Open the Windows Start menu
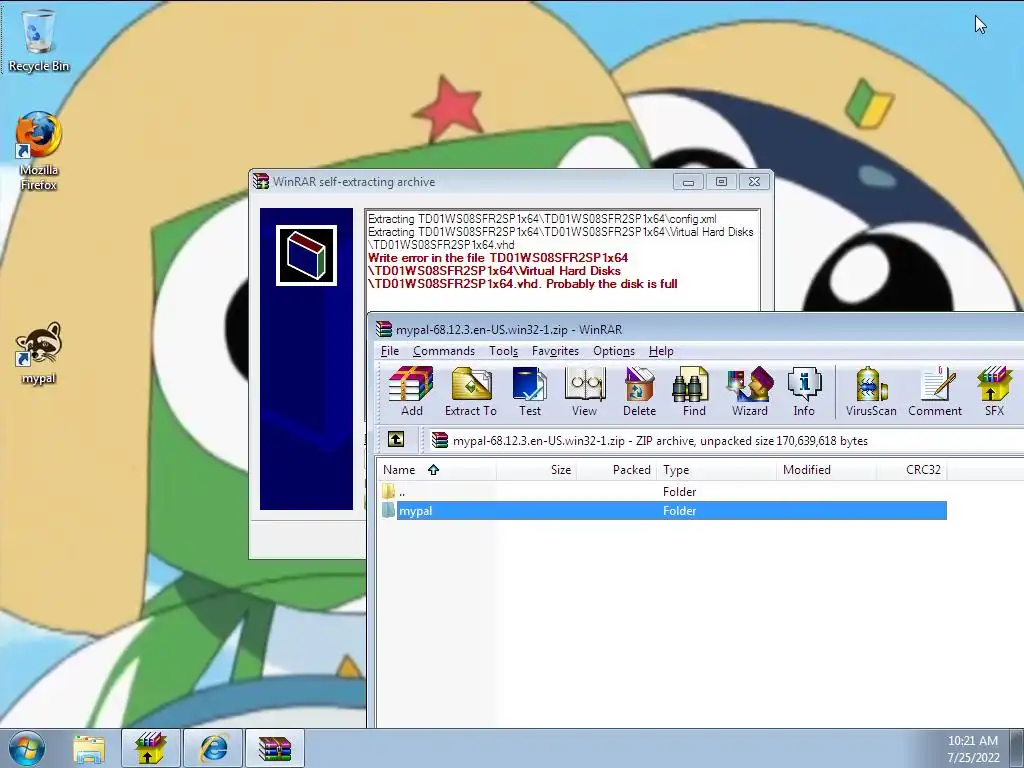 (x=26, y=748)
